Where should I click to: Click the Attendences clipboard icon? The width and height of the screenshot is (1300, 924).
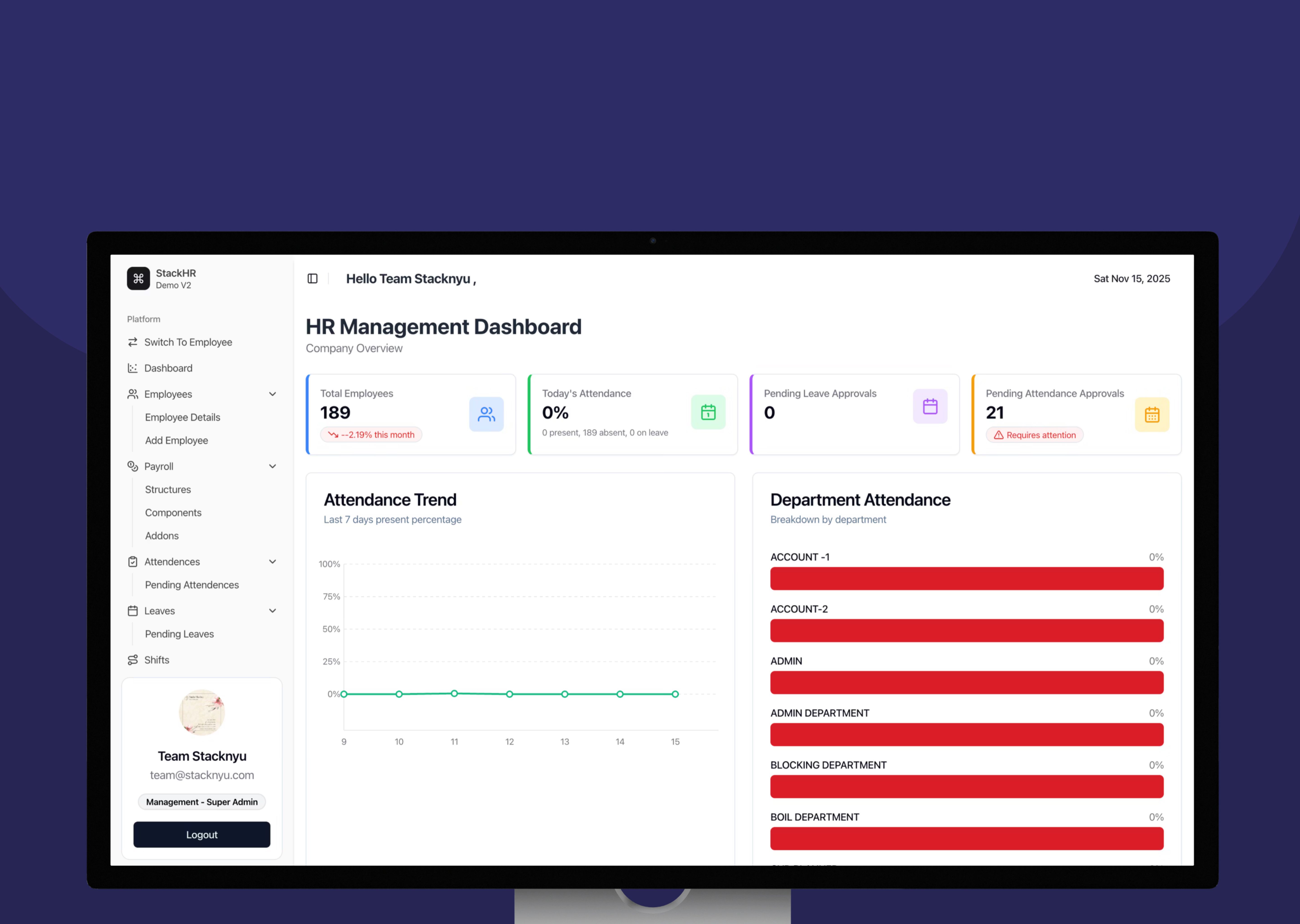point(133,561)
